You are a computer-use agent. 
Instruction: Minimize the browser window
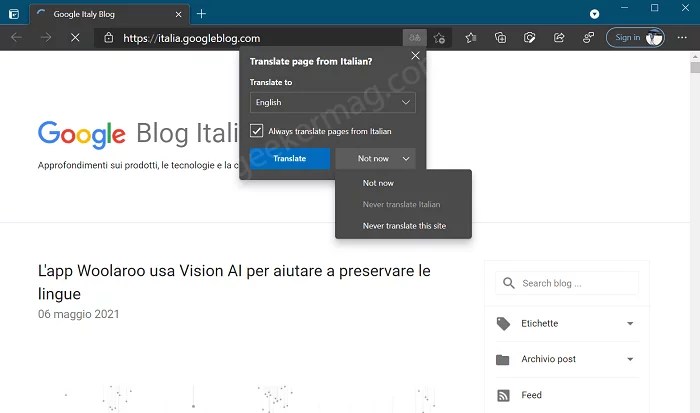click(x=625, y=8)
